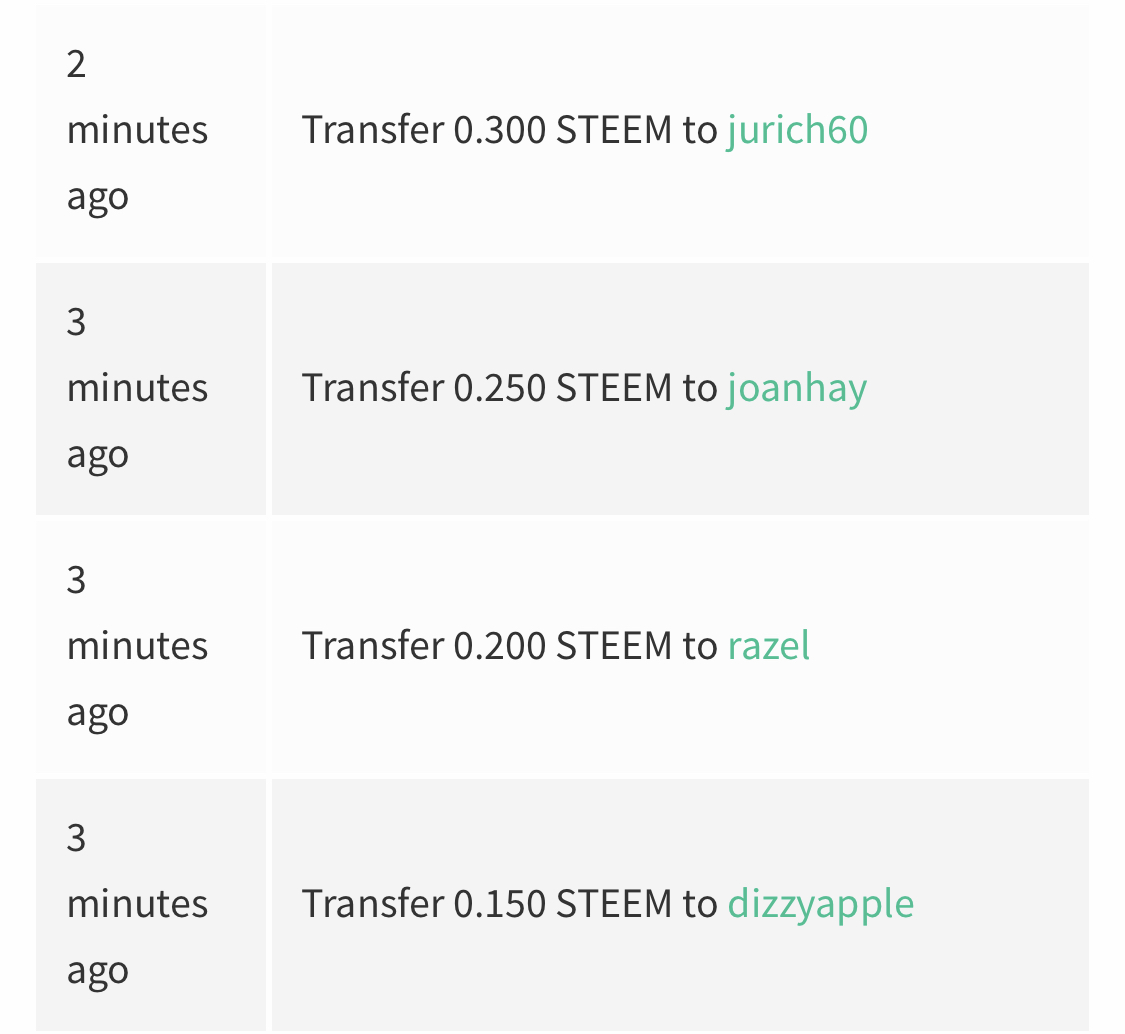Click the '2 minutes ago' timestamp

pyautogui.click(x=137, y=131)
